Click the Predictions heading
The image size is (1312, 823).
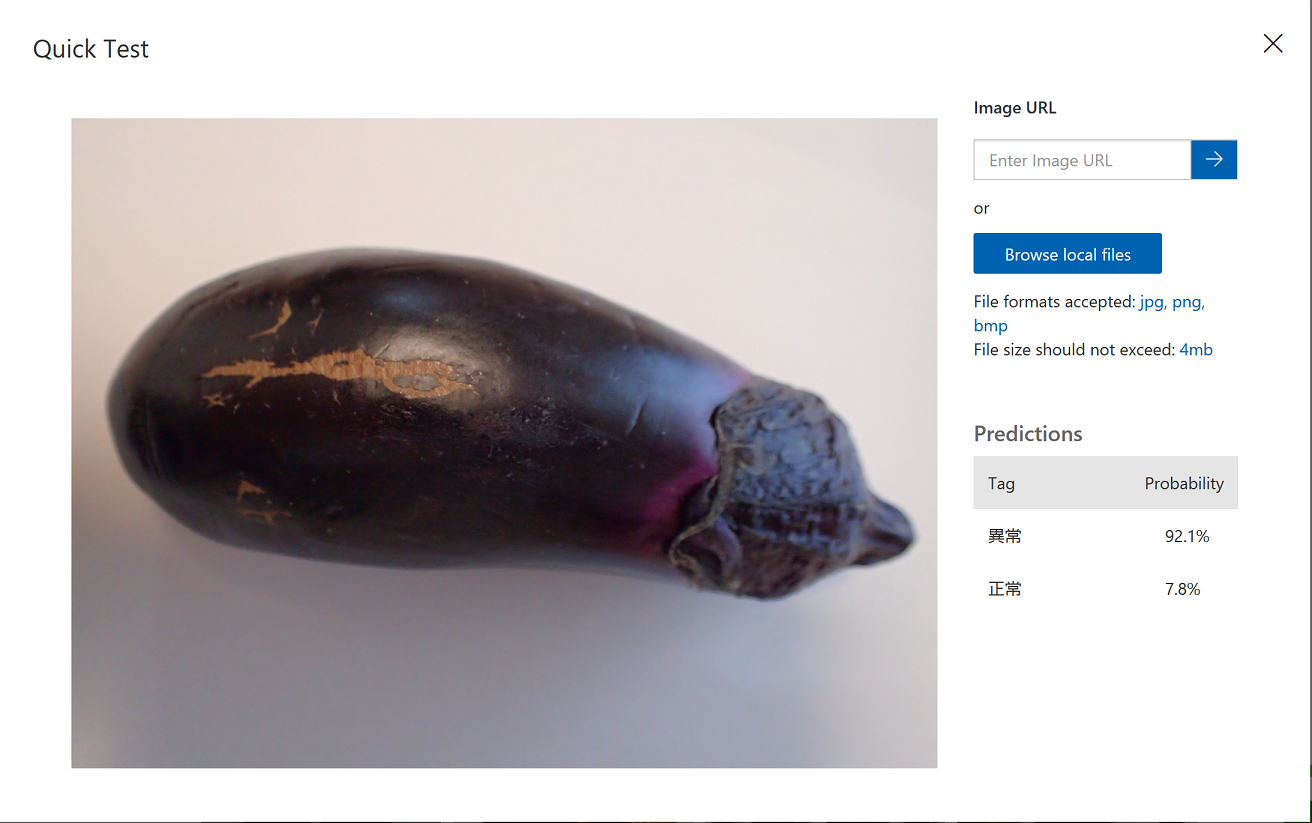pyautogui.click(x=1028, y=433)
